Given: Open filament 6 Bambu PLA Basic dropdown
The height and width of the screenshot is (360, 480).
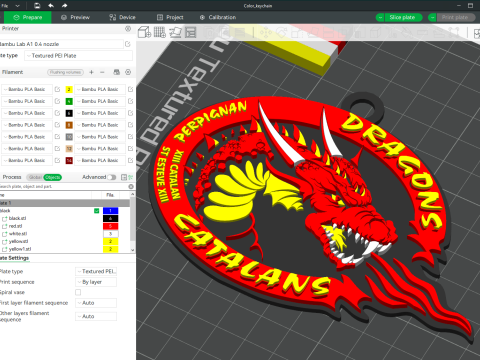Looking at the screenshot, I should point(100,113).
